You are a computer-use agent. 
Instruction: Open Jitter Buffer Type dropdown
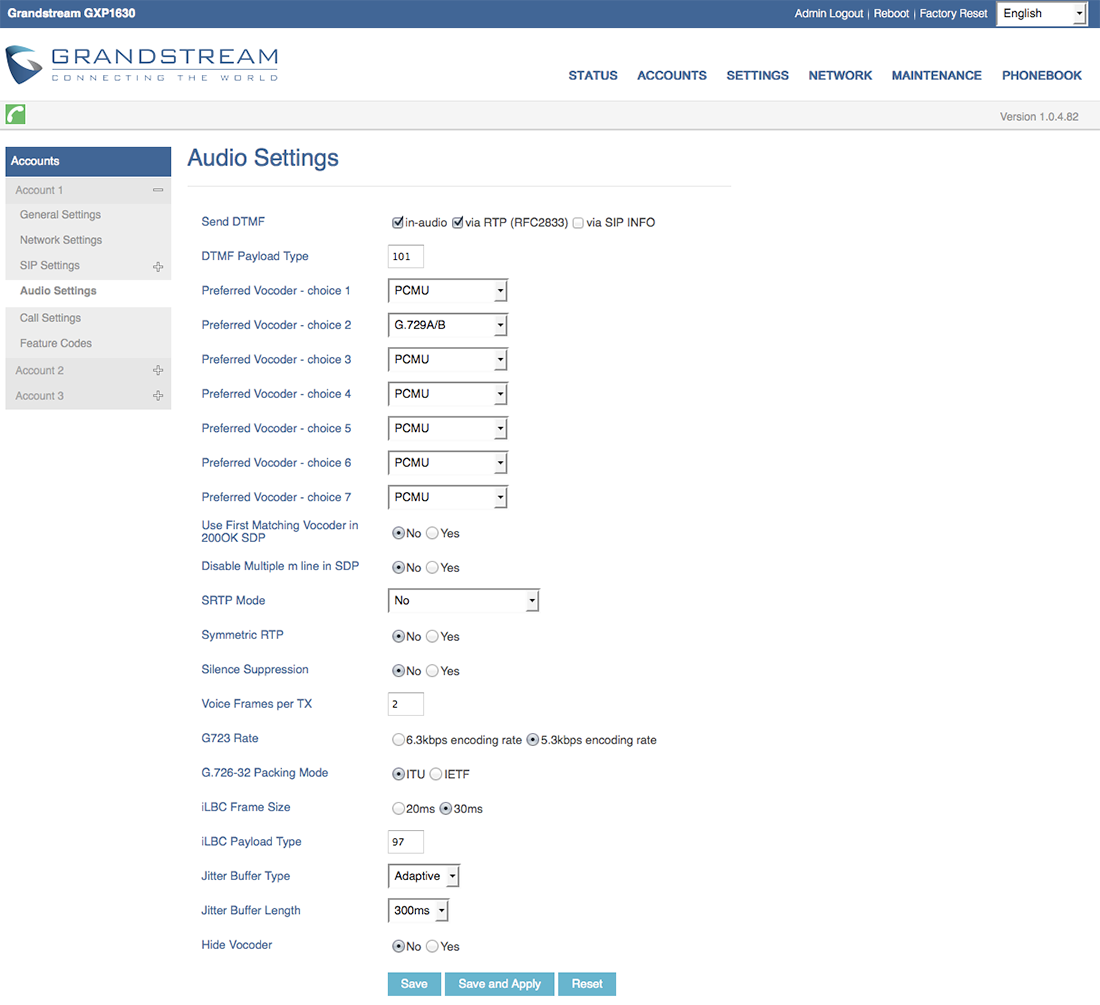click(x=424, y=876)
